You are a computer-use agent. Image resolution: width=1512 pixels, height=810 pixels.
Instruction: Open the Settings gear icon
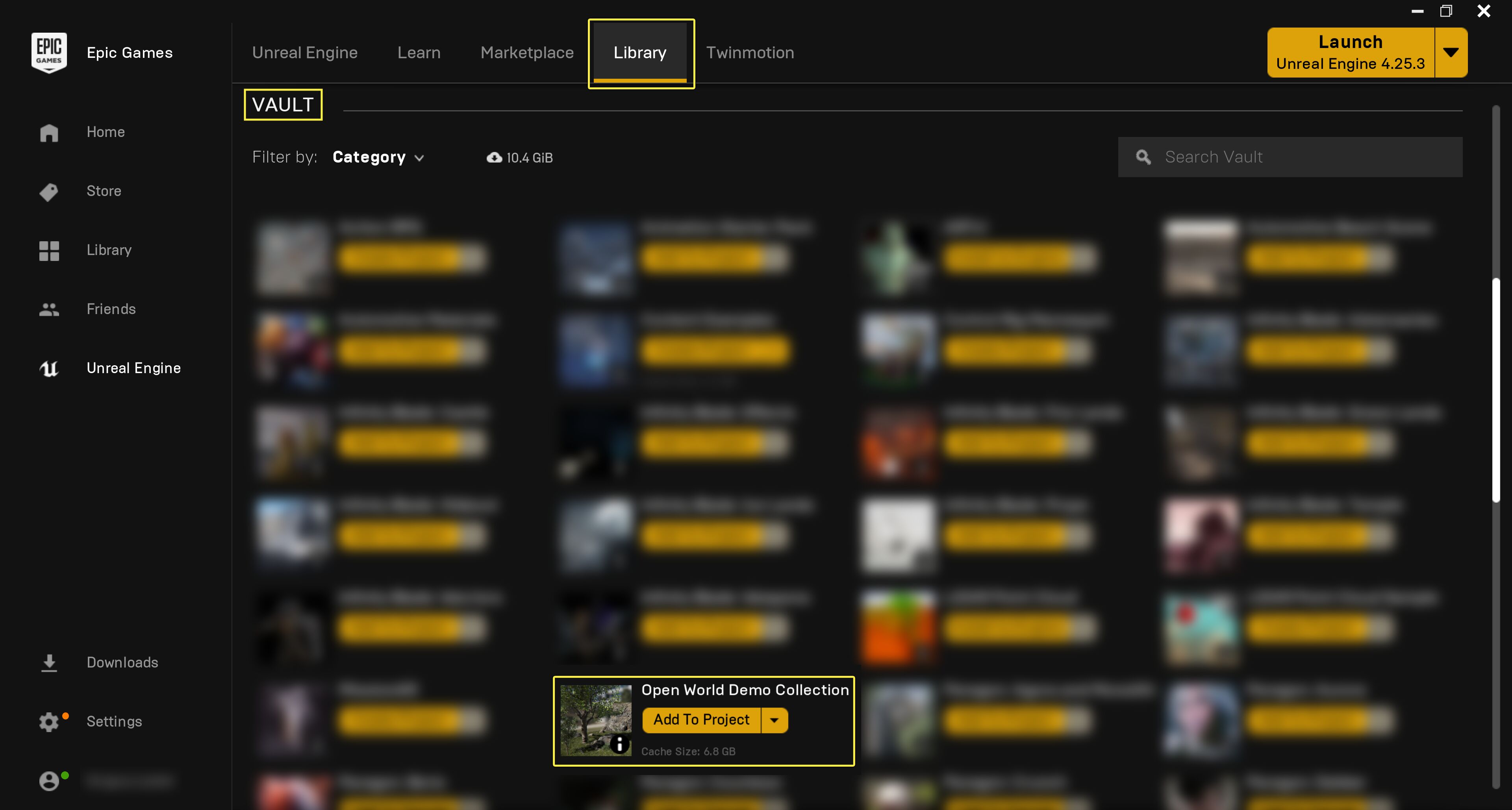tap(49, 722)
